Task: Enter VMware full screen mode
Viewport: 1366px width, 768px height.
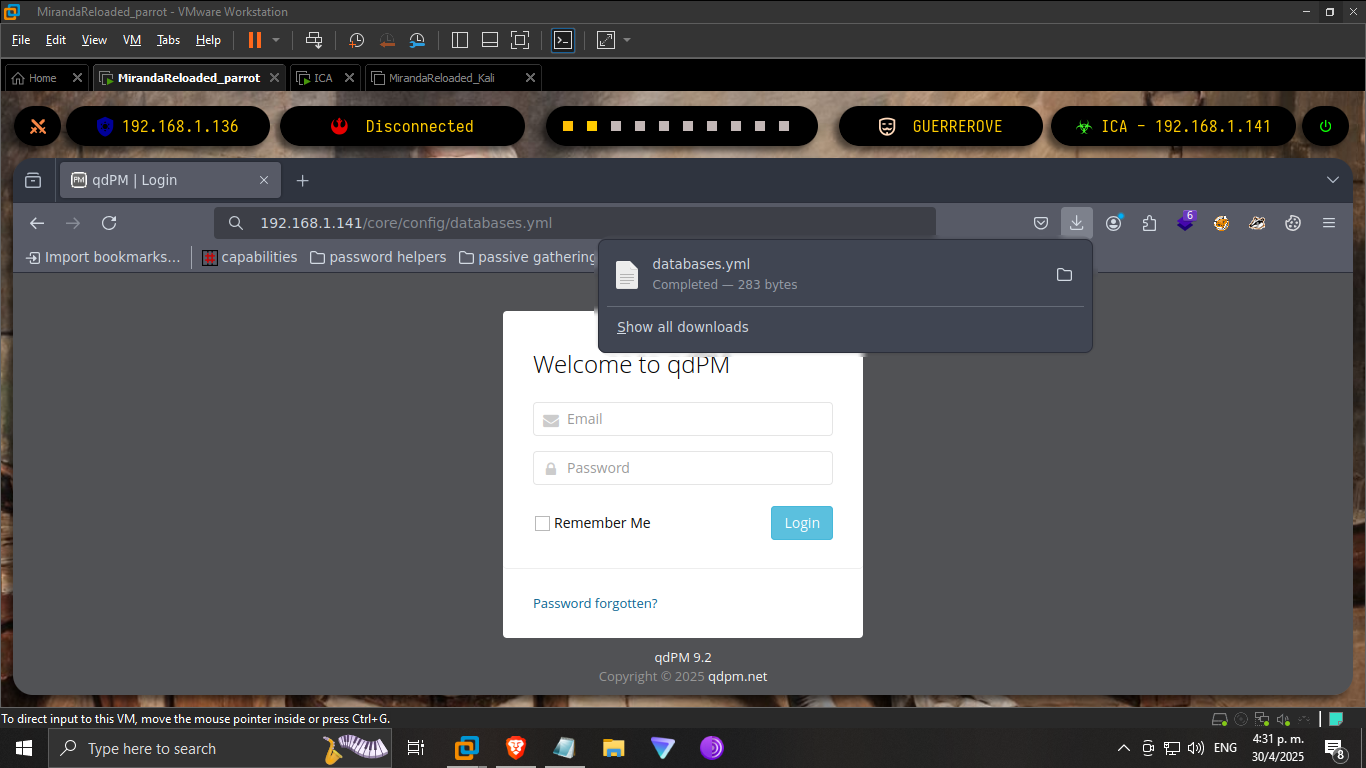Action: [x=519, y=40]
